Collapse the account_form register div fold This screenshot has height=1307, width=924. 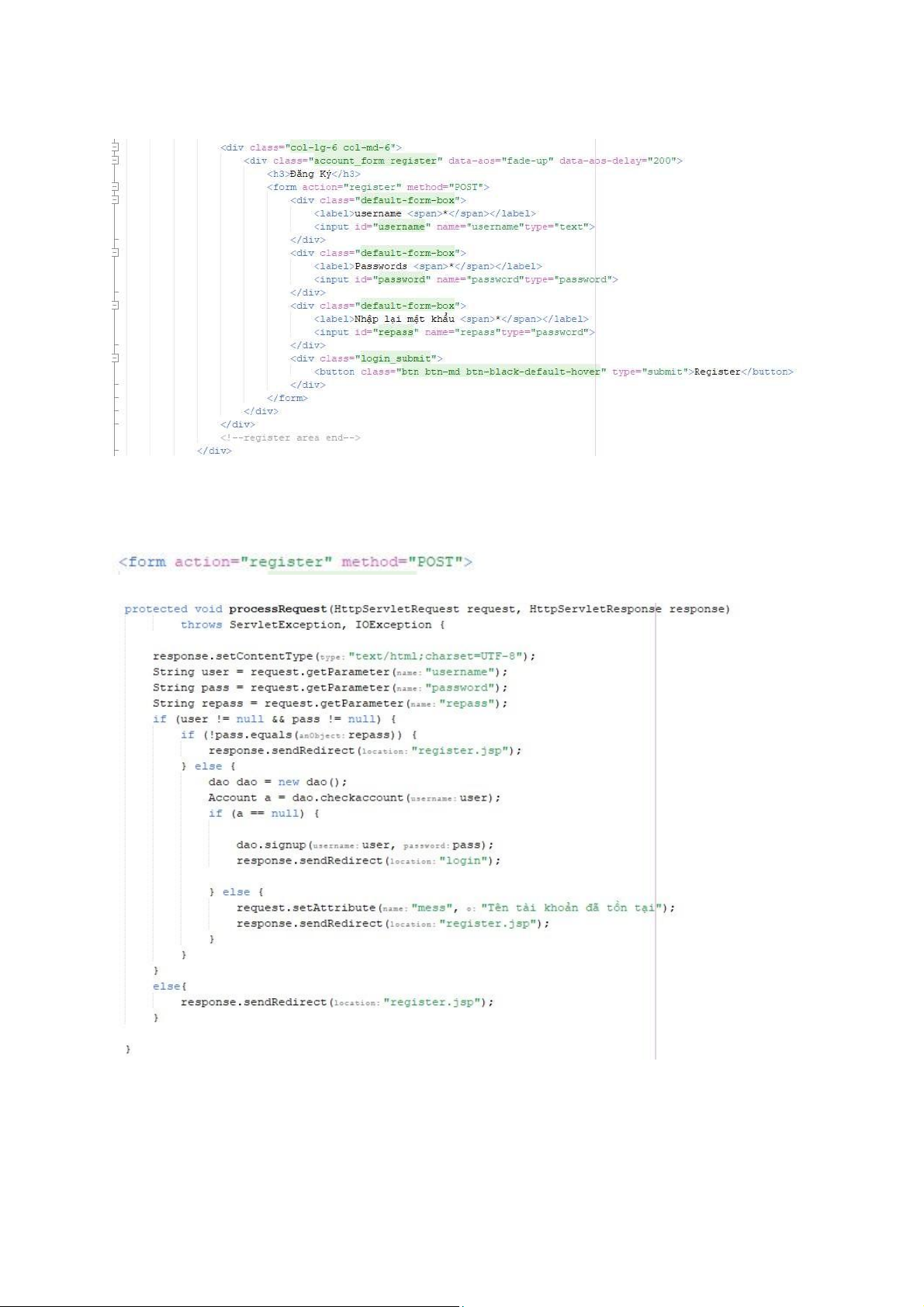[x=115, y=161]
